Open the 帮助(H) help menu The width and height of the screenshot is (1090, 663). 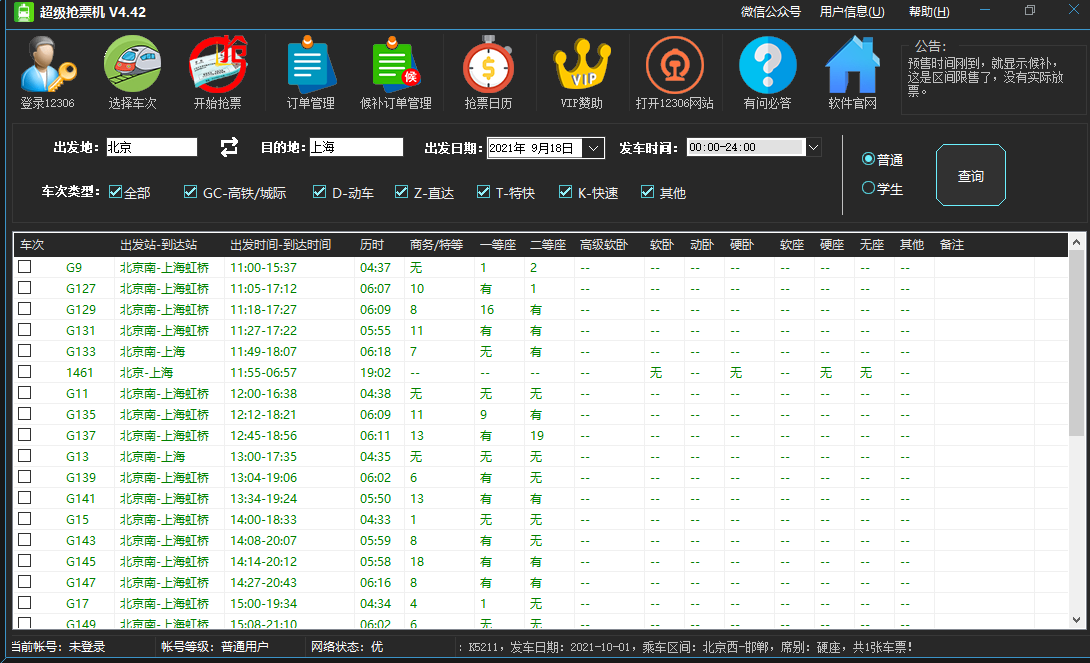pos(928,11)
